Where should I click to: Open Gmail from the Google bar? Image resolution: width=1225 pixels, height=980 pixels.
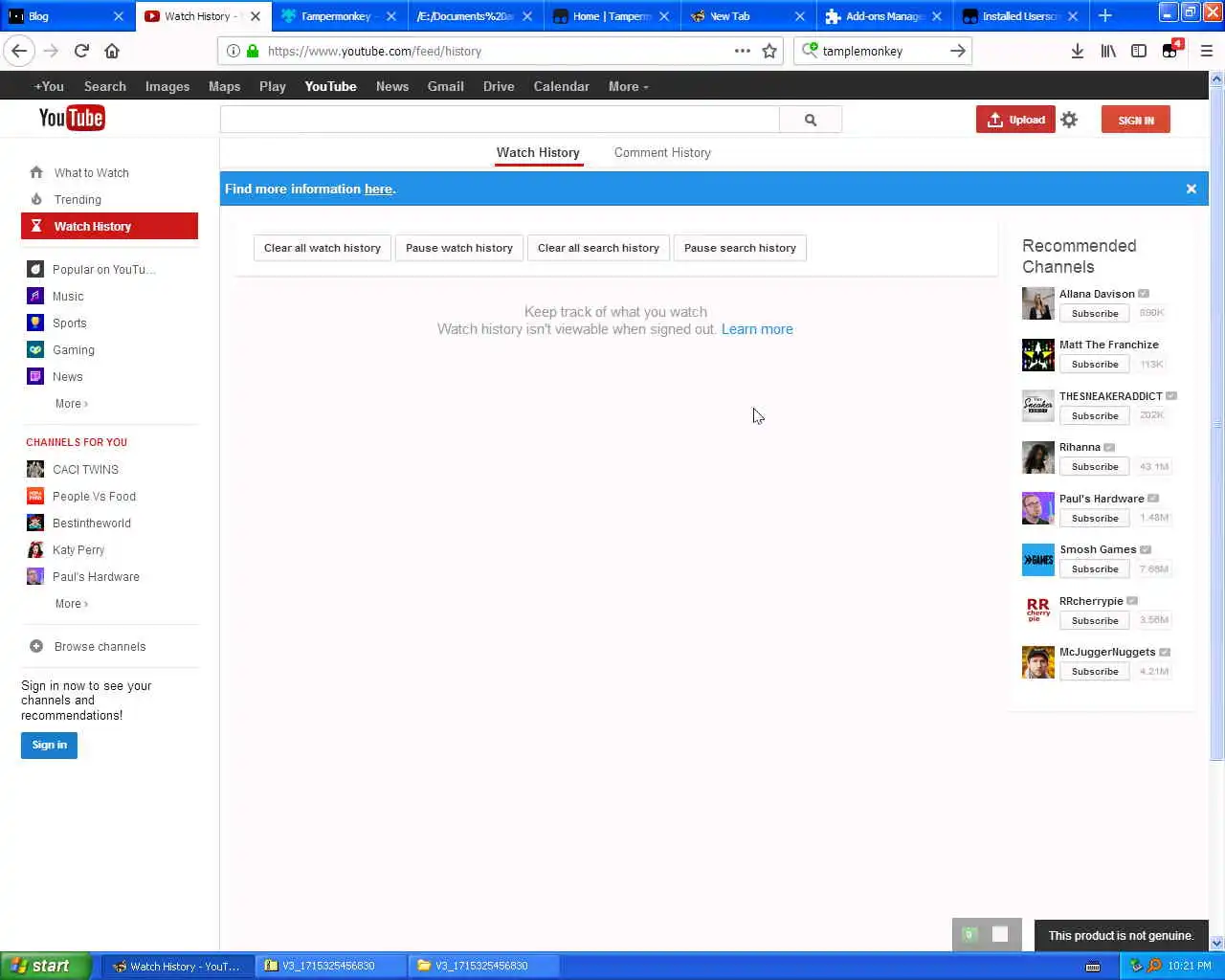click(445, 86)
